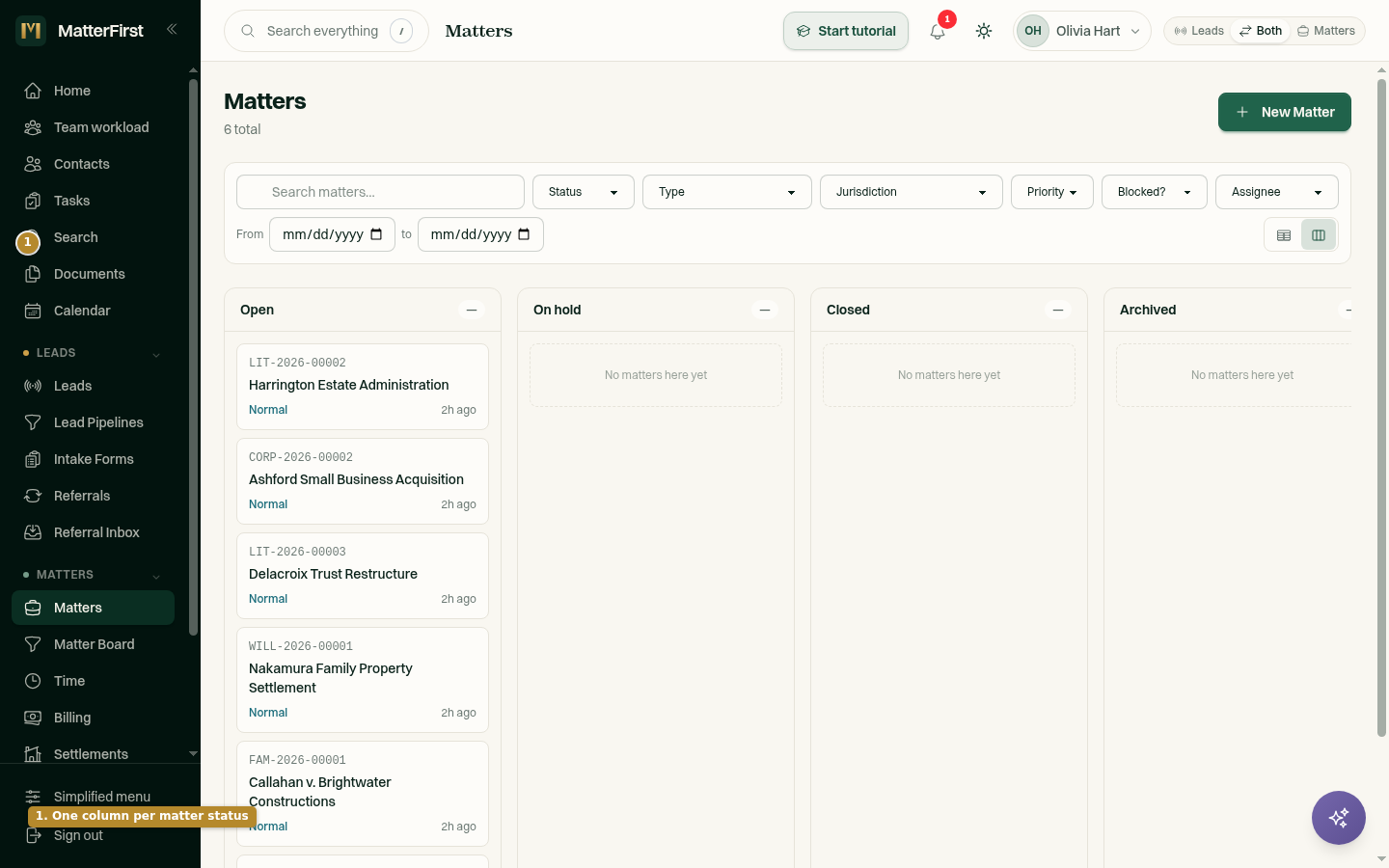The height and width of the screenshot is (868, 1389).
Task: Open Lead Pipelines page
Action: (x=93, y=422)
